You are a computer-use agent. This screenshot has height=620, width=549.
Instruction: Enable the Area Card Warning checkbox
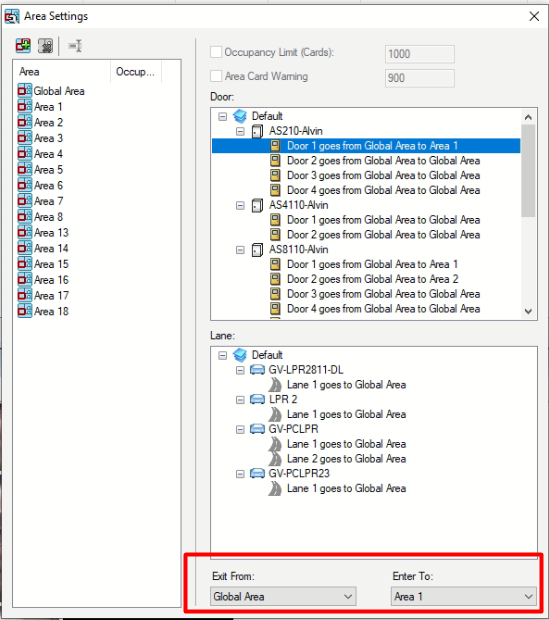[x=216, y=76]
